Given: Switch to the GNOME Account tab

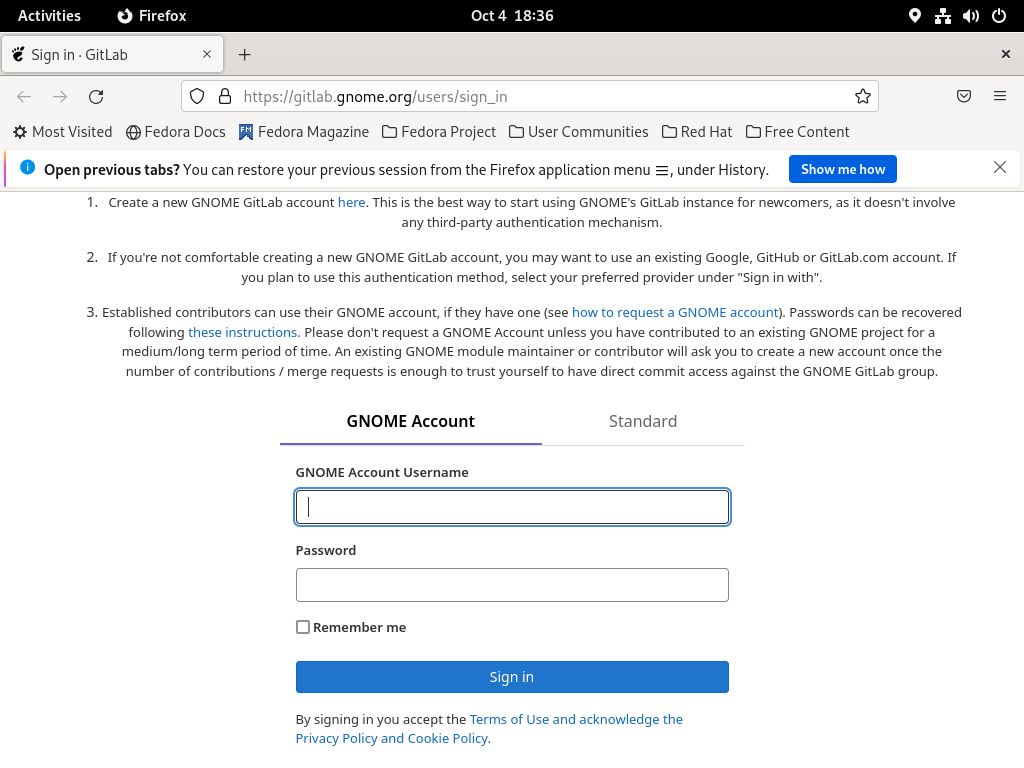Looking at the screenshot, I should click(411, 421).
